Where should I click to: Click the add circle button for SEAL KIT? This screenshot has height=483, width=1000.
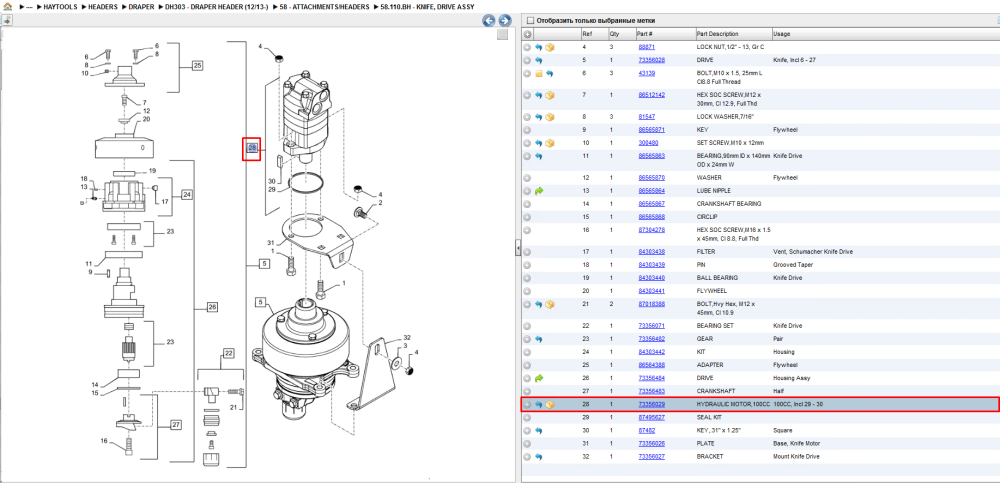(x=527, y=418)
